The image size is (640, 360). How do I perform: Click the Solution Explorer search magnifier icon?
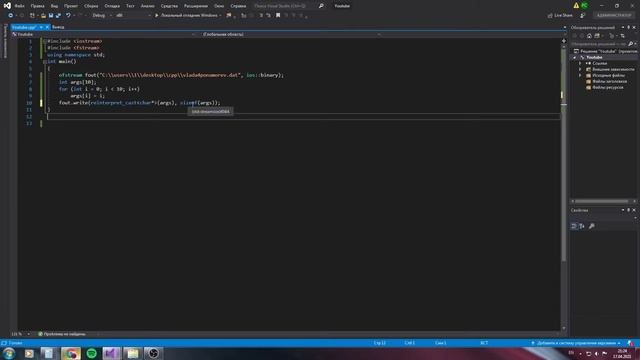631,44
